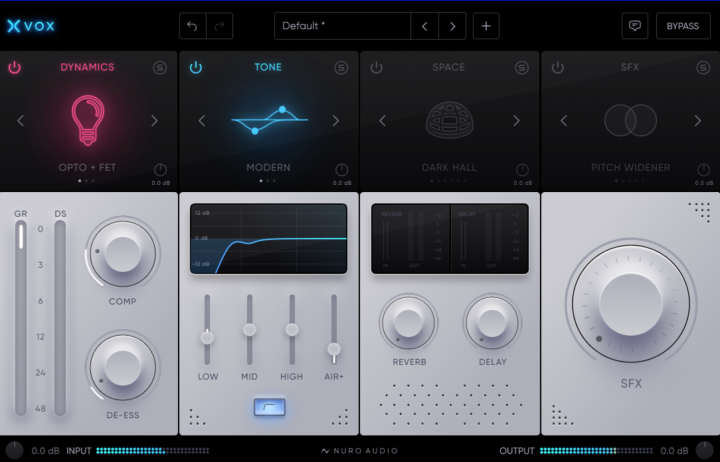Open the feedback comment icon
The image size is (720, 462).
click(x=635, y=26)
